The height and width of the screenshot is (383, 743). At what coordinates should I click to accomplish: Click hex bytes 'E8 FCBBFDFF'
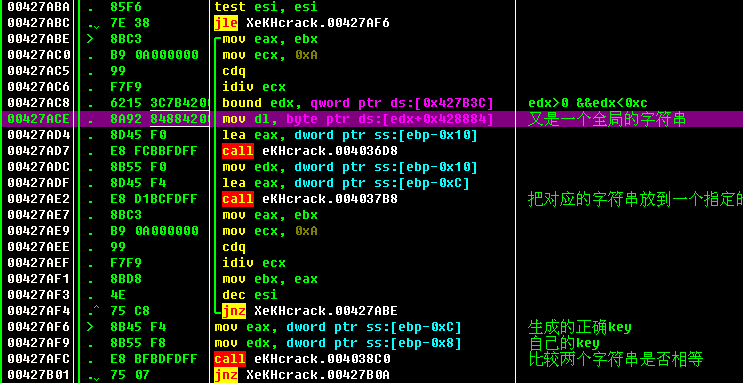click(x=154, y=151)
